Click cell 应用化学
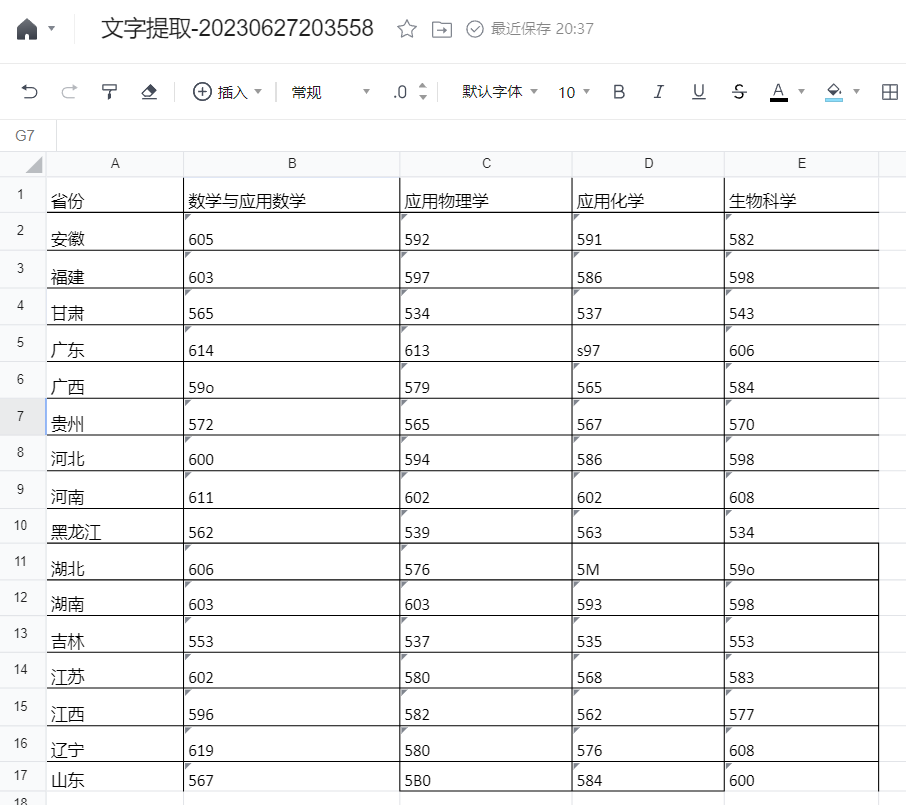Image resolution: width=906 pixels, height=805 pixels. [x=648, y=195]
